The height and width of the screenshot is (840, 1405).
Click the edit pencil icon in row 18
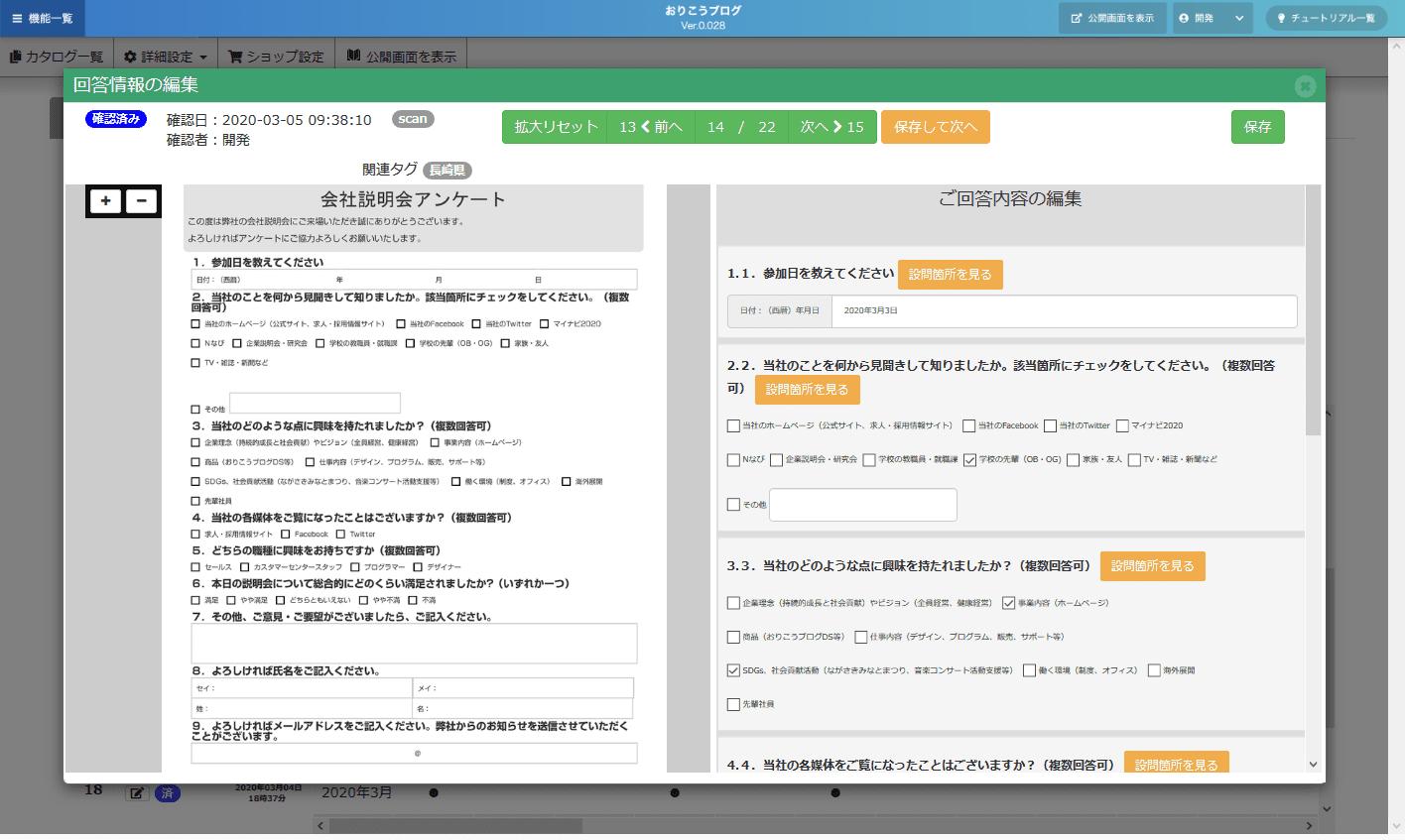click(x=137, y=793)
